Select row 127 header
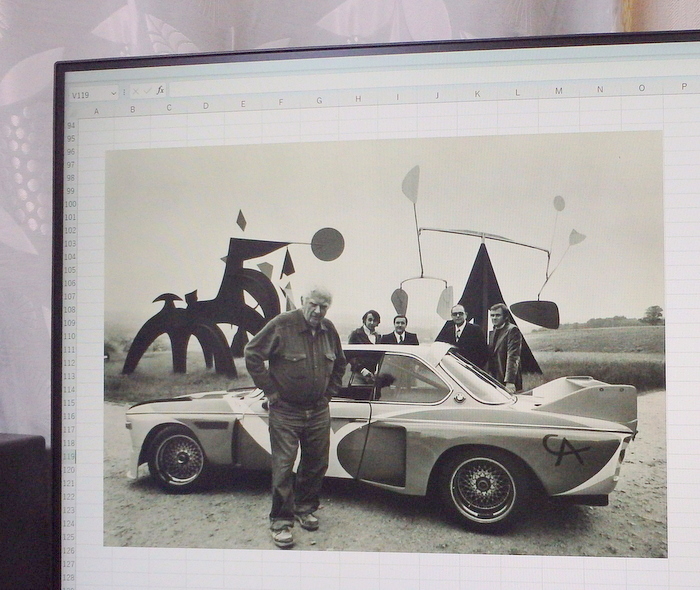700x590 pixels. coord(68,564)
